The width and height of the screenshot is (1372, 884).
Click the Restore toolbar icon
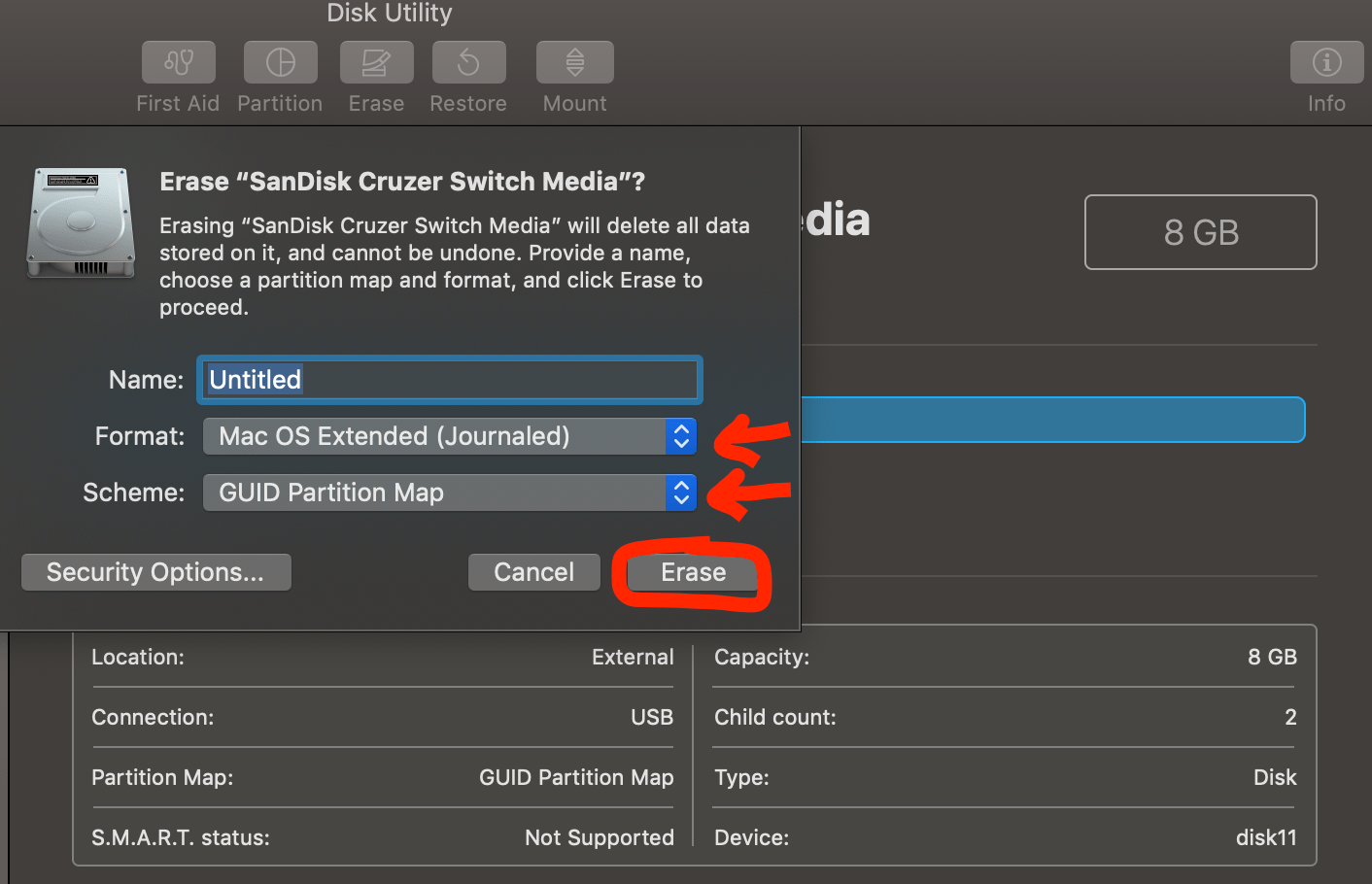coord(468,61)
